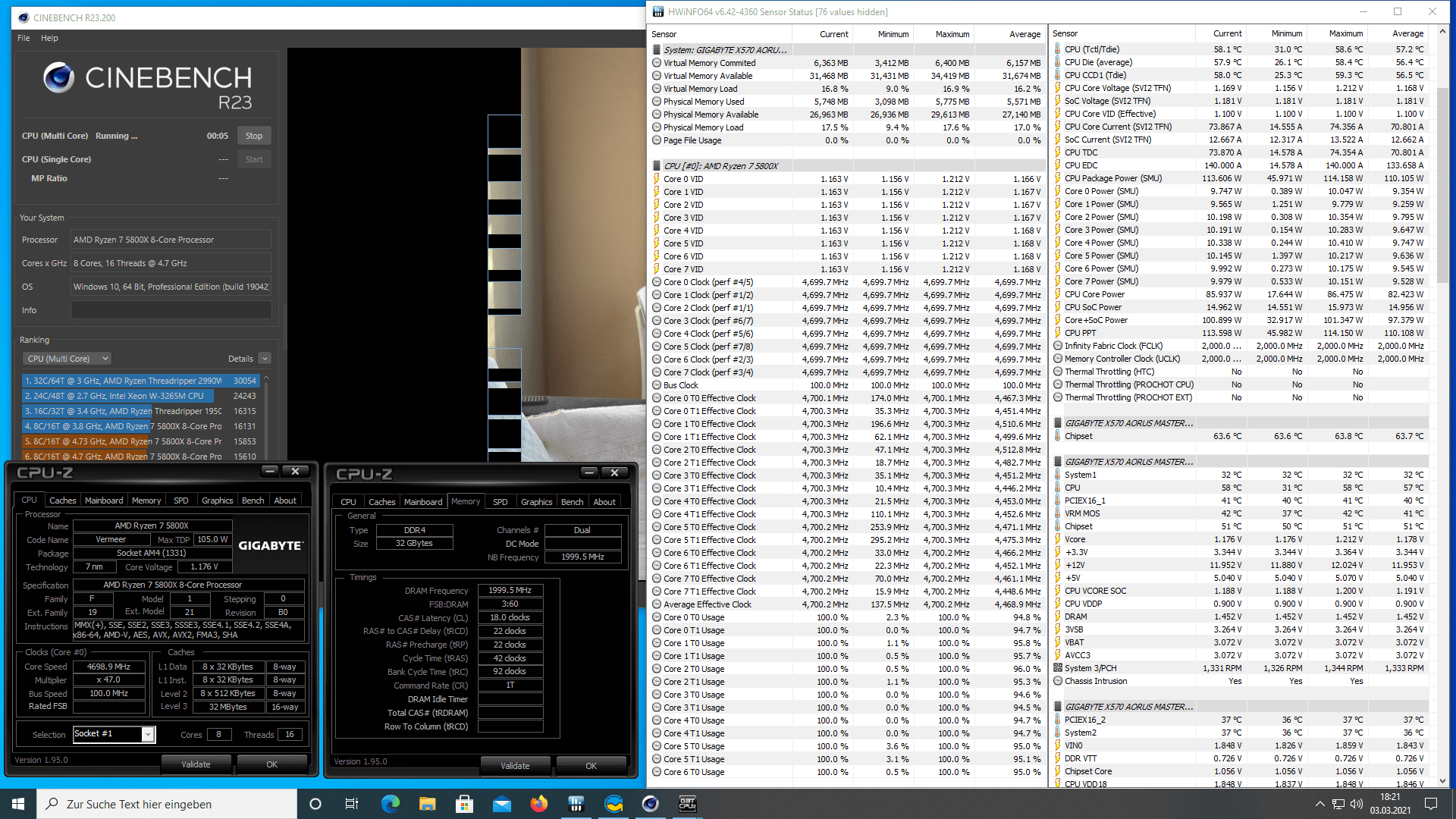Click OK in the left CPU-Z window
Screen dimensions: 1456x819
(271, 764)
